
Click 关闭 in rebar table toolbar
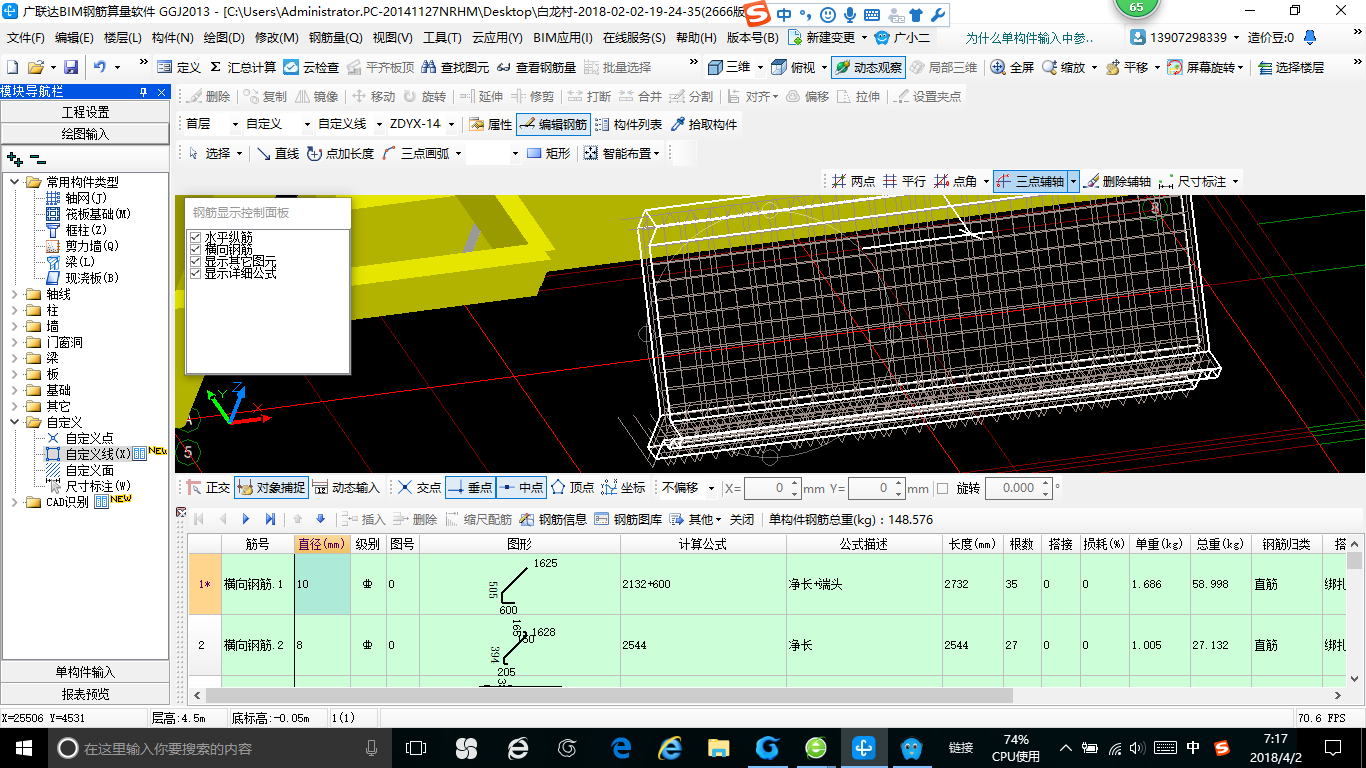742,519
